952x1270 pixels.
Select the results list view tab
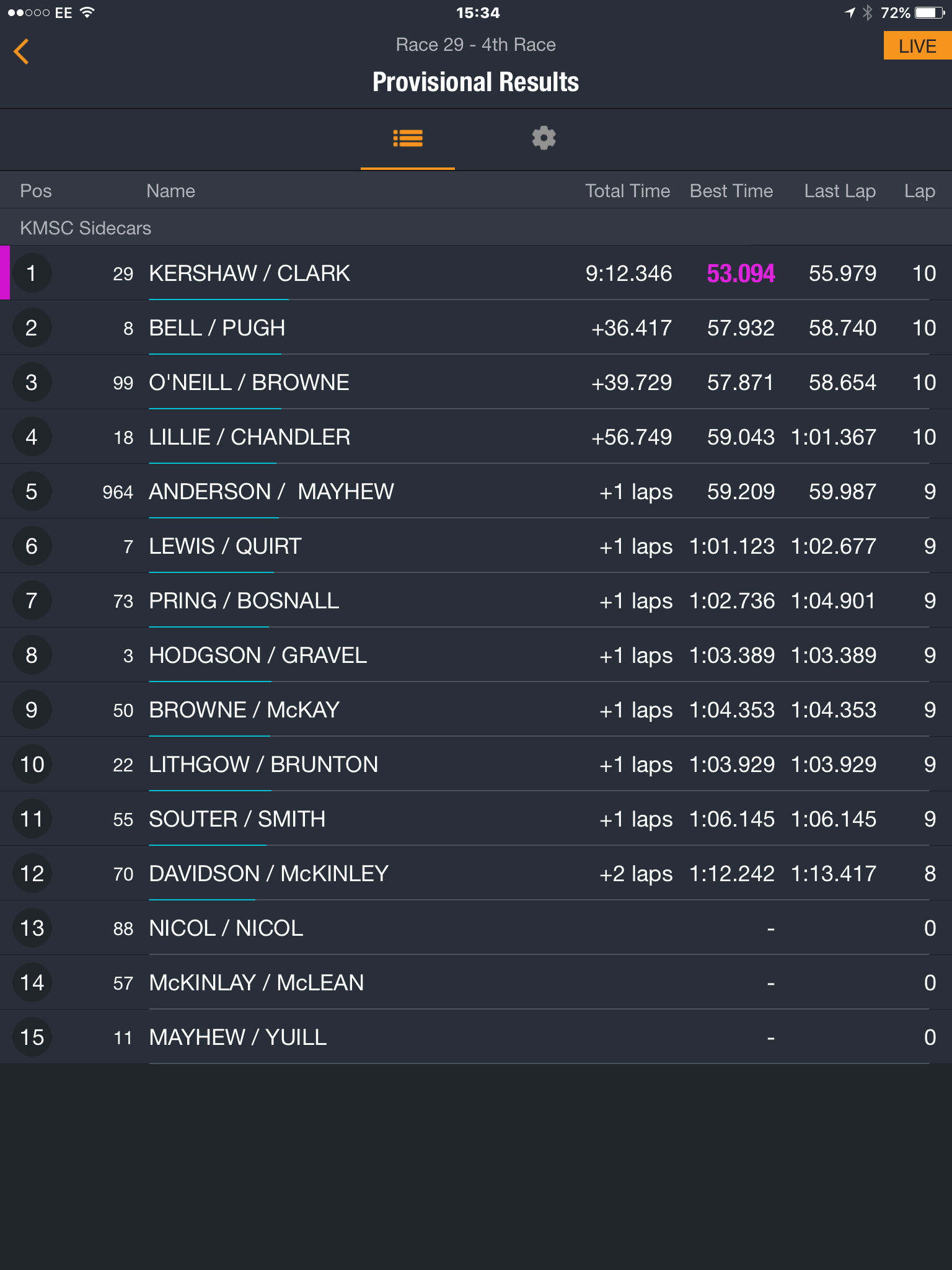[x=408, y=138]
